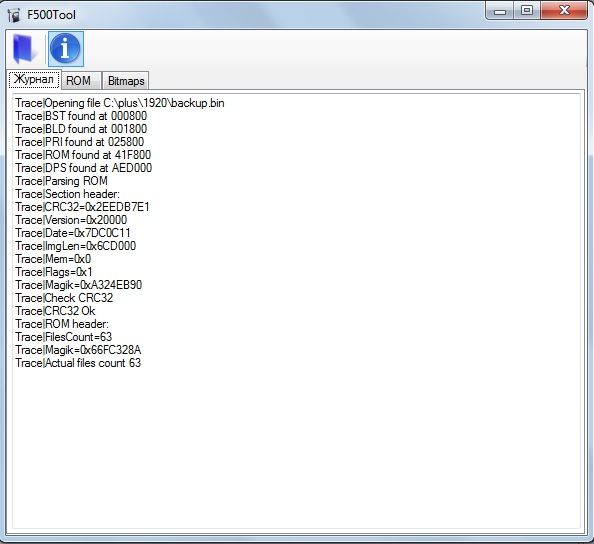Open the Bitmaps tab
This screenshot has width=594, height=544.
point(126,81)
